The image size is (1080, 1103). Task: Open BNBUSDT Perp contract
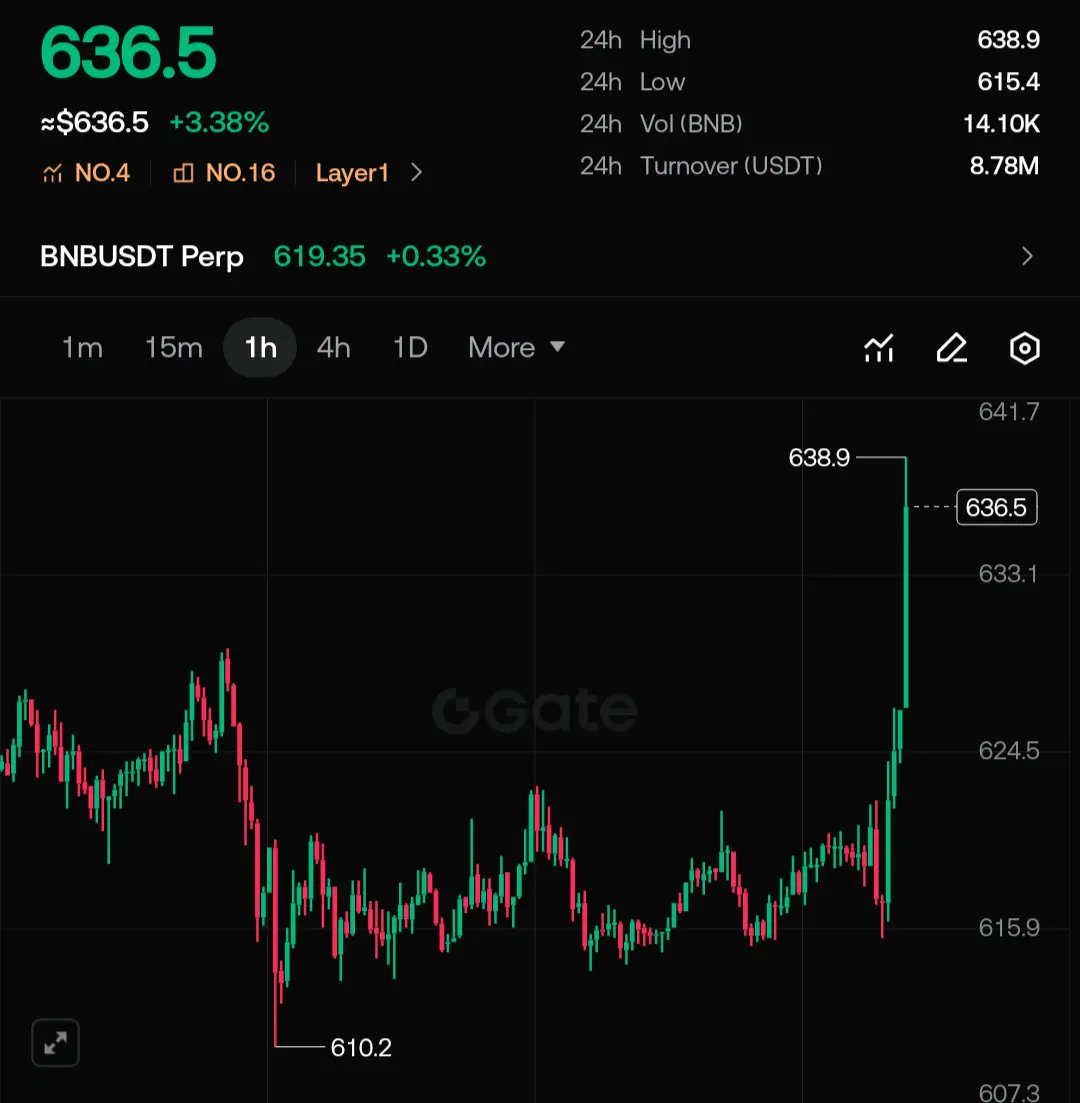pos(142,256)
